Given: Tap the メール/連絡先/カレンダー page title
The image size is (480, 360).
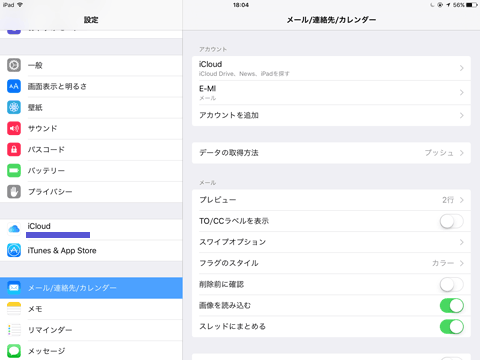Looking at the screenshot, I should (x=331, y=20).
